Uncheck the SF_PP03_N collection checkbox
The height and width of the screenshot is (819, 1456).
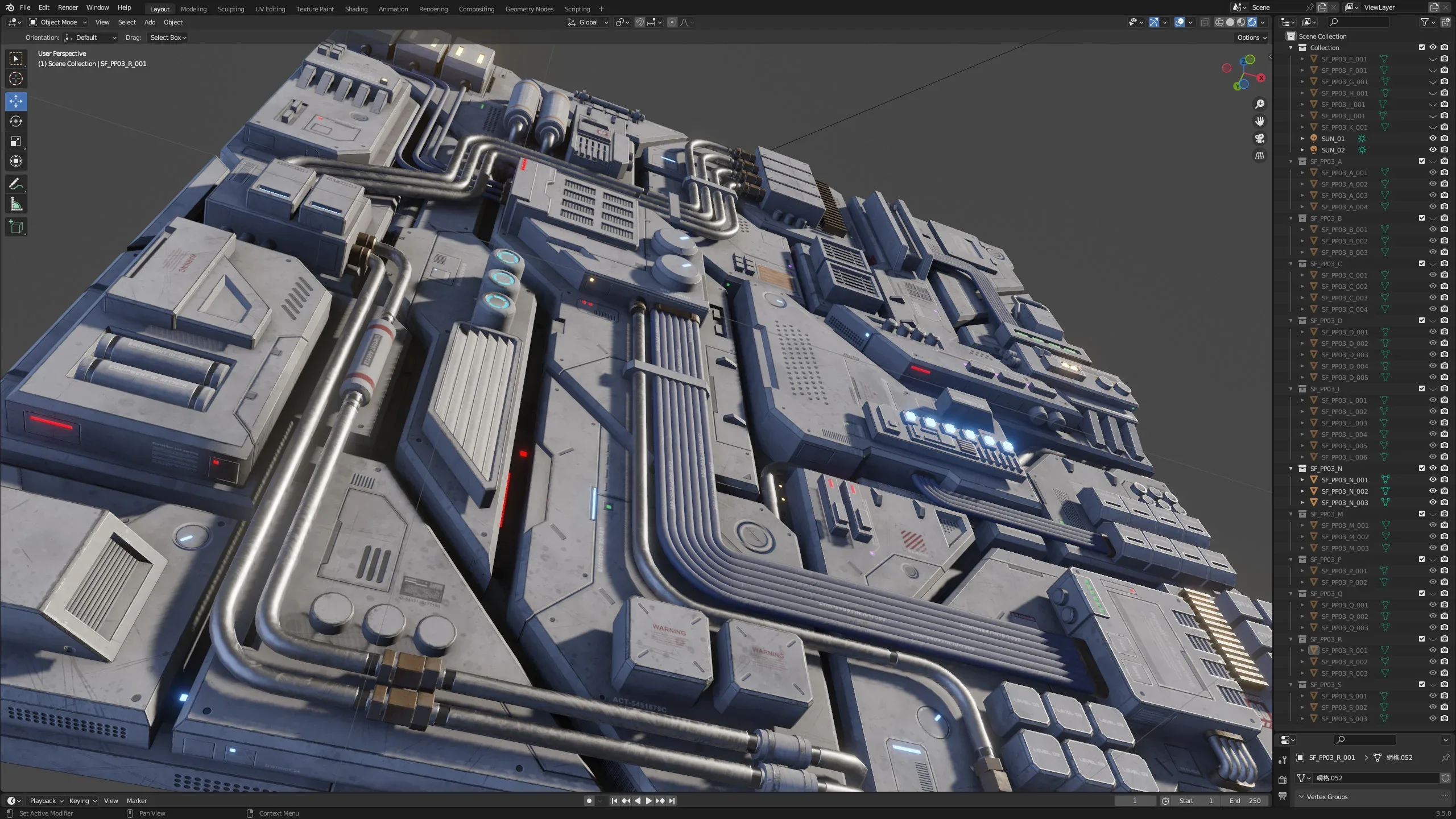point(1421,469)
